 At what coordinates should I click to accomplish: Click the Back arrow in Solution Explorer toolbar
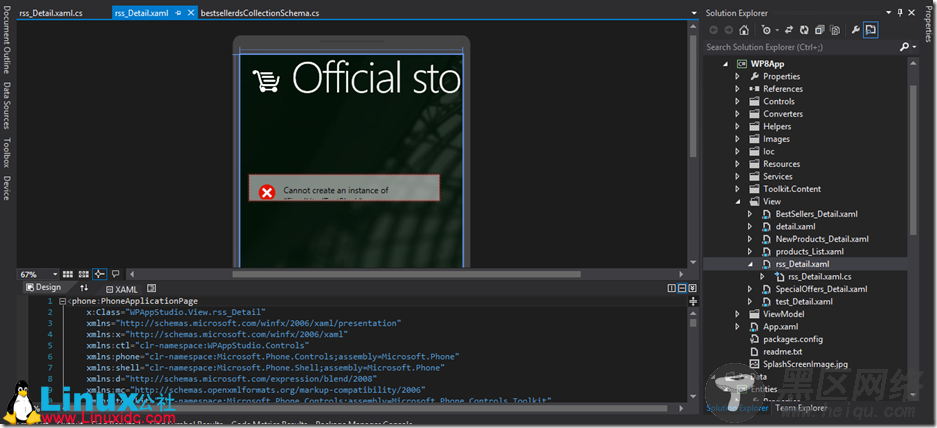tap(714, 30)
